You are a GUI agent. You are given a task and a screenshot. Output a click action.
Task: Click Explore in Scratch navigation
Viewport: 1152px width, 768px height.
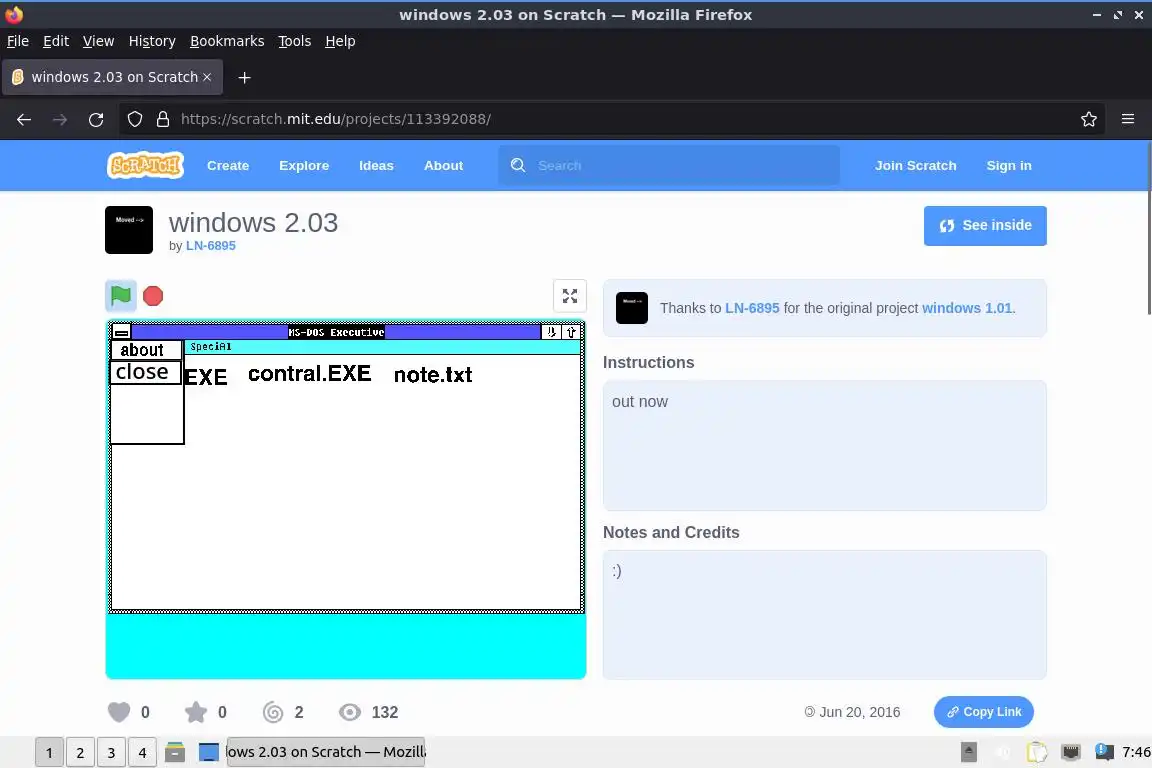304,165
